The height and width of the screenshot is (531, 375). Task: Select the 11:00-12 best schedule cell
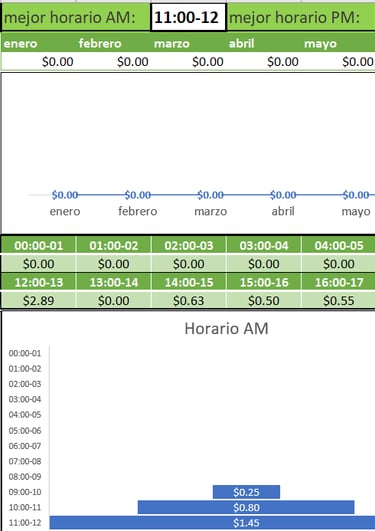point(188,17)
